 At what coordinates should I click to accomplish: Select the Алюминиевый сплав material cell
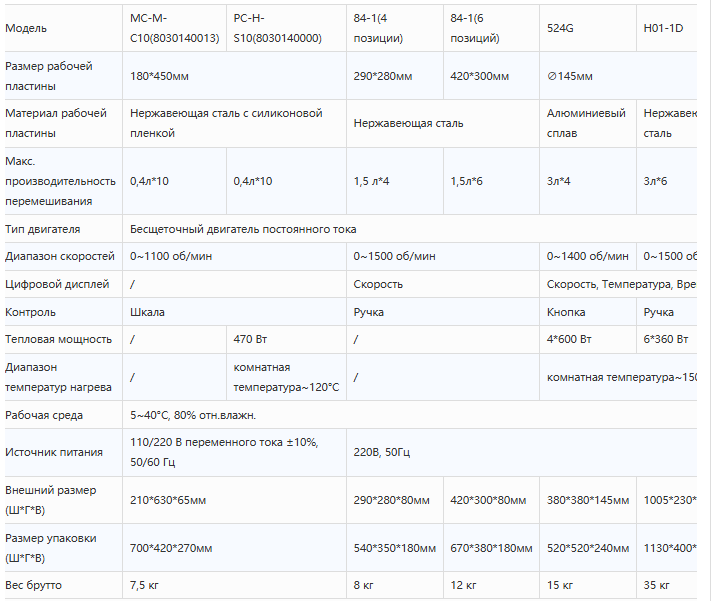click(587, 123)
